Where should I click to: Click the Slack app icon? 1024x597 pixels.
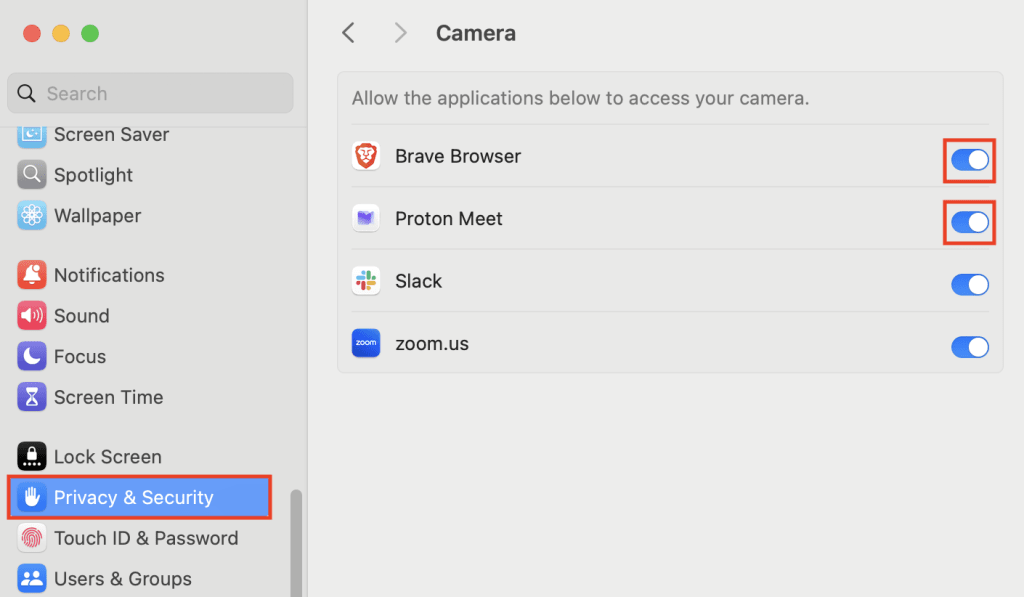pyautogui.click(x=366, y=281)
